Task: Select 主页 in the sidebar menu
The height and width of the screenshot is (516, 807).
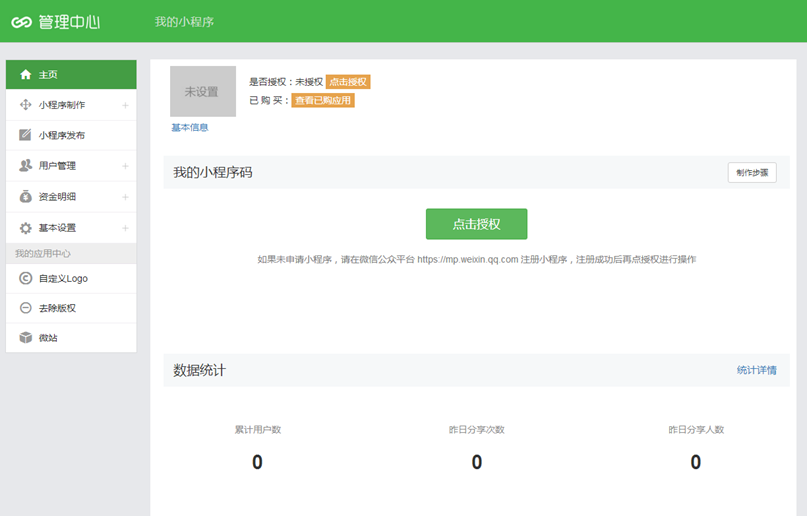Action: [70, 75]
